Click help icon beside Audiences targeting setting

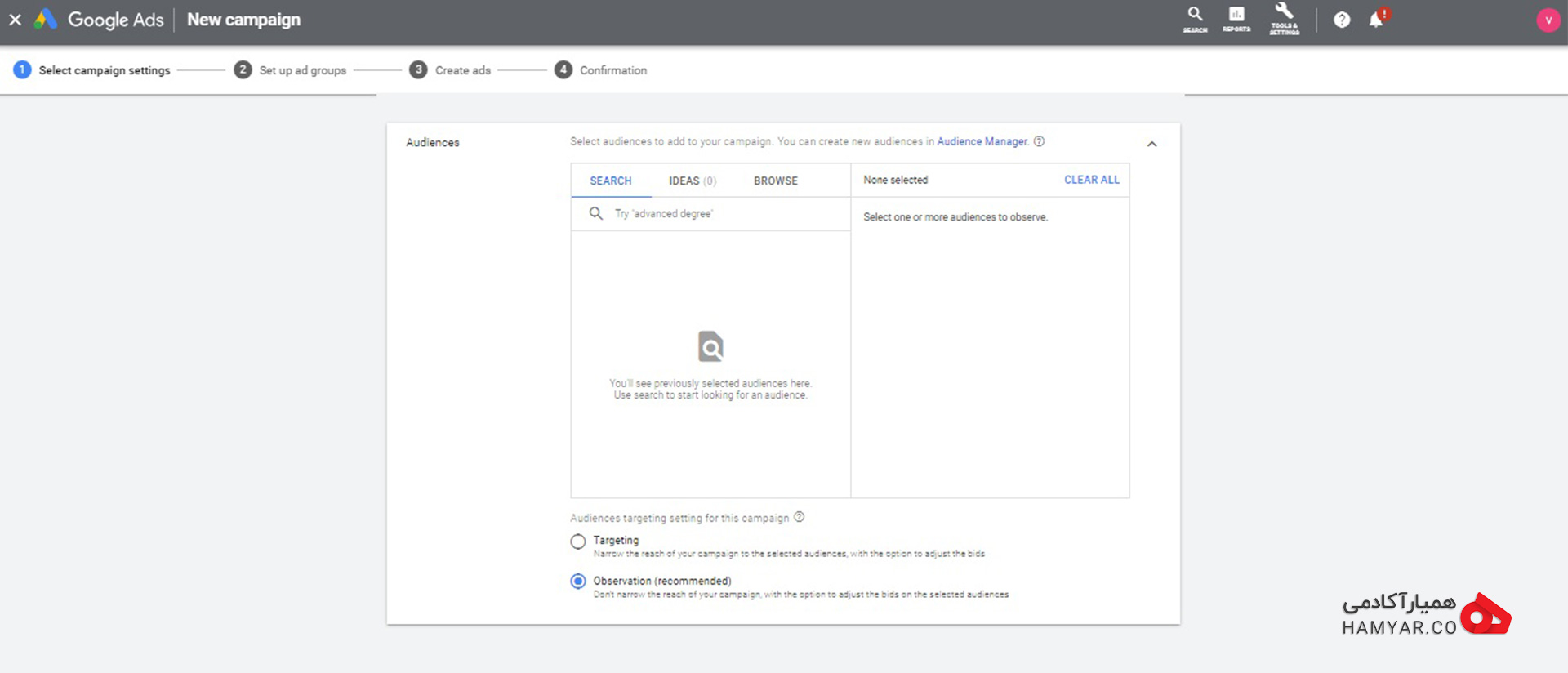click(800, 517)
